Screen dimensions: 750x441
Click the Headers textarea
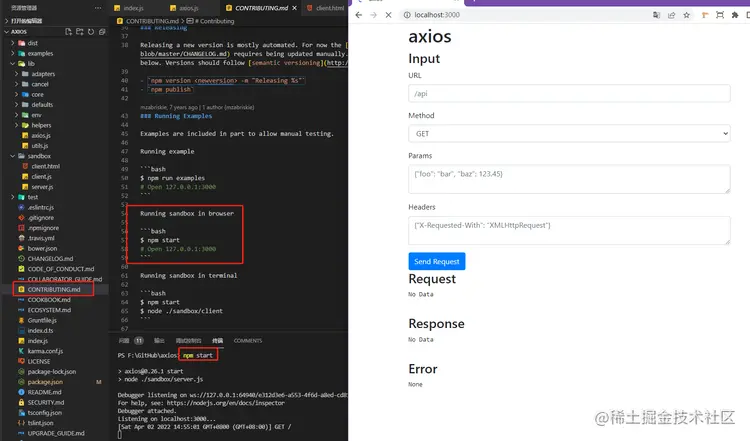coord(569,231)
